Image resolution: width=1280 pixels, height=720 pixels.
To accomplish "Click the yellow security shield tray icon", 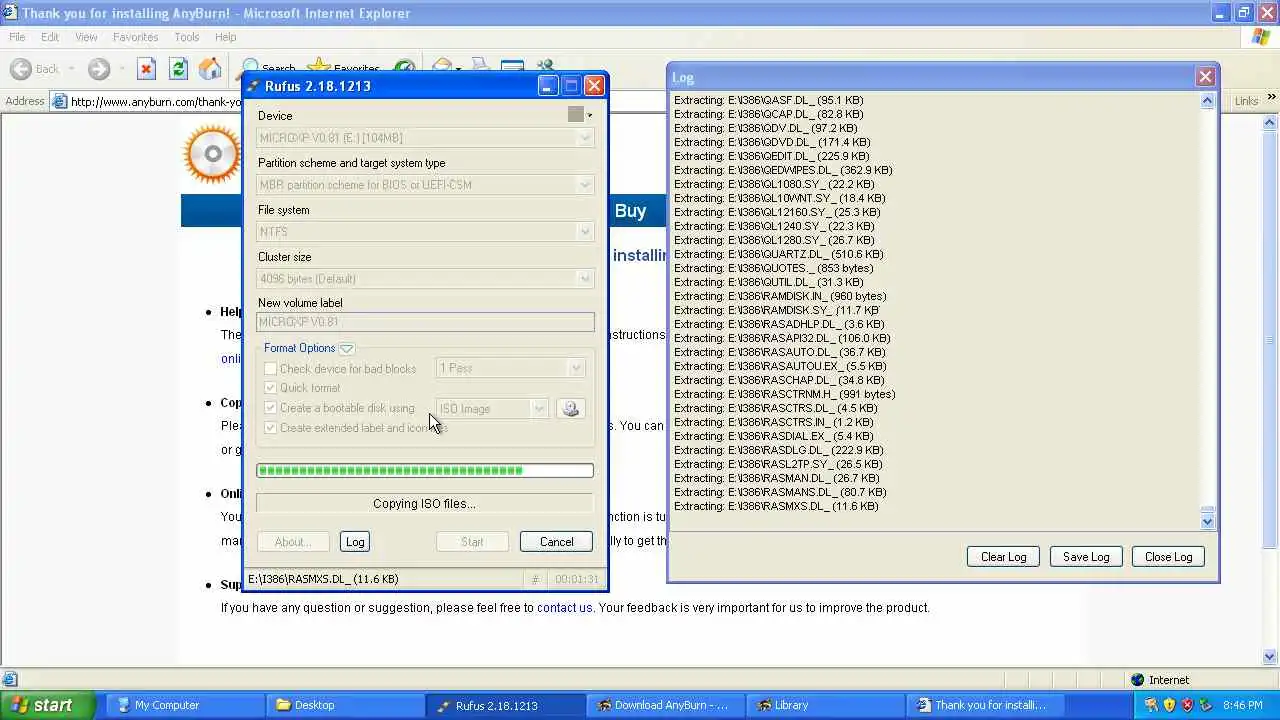I will [1169, 705].
